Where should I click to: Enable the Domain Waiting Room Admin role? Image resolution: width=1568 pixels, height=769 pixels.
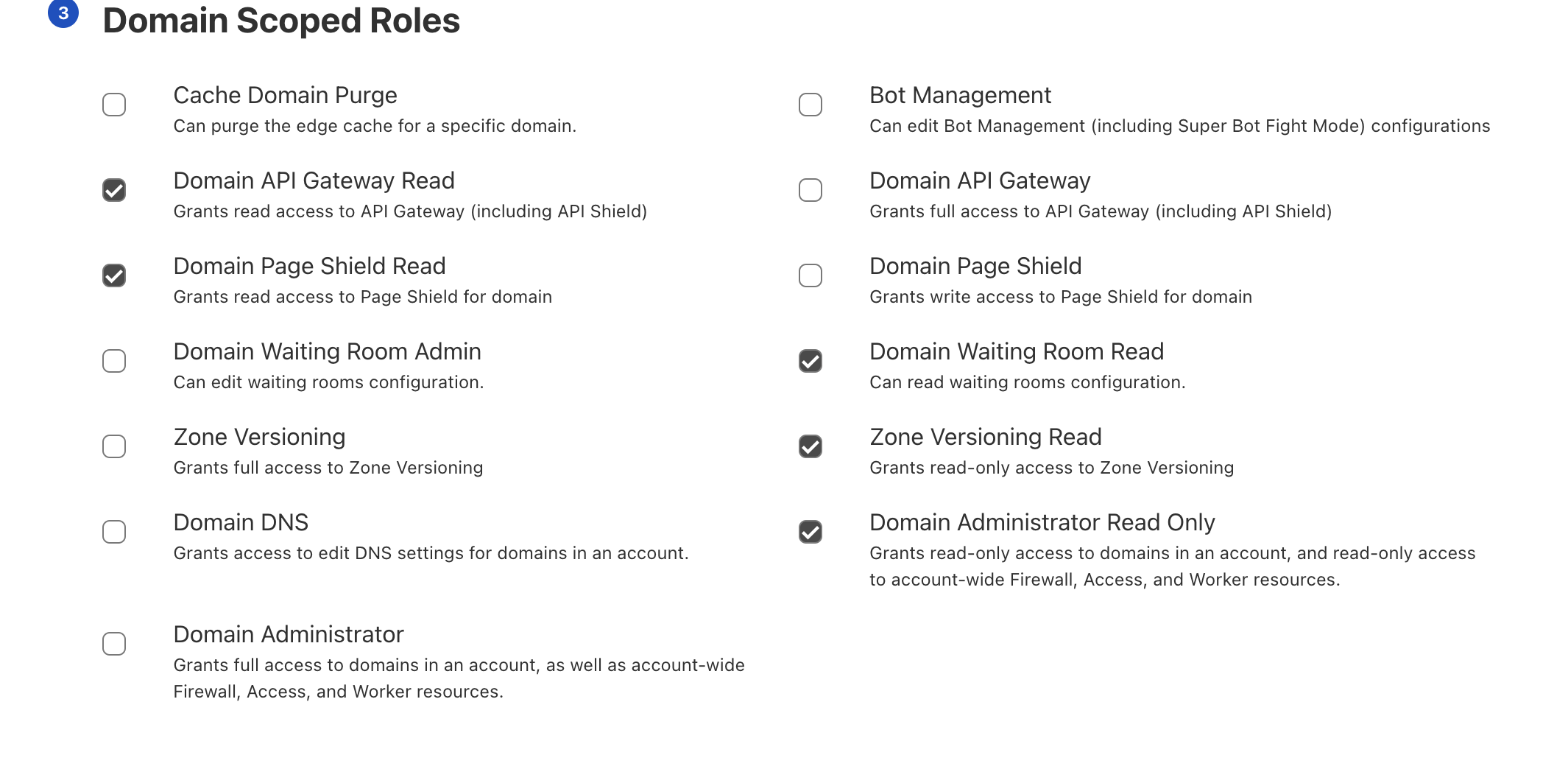[x=114, y=361]
